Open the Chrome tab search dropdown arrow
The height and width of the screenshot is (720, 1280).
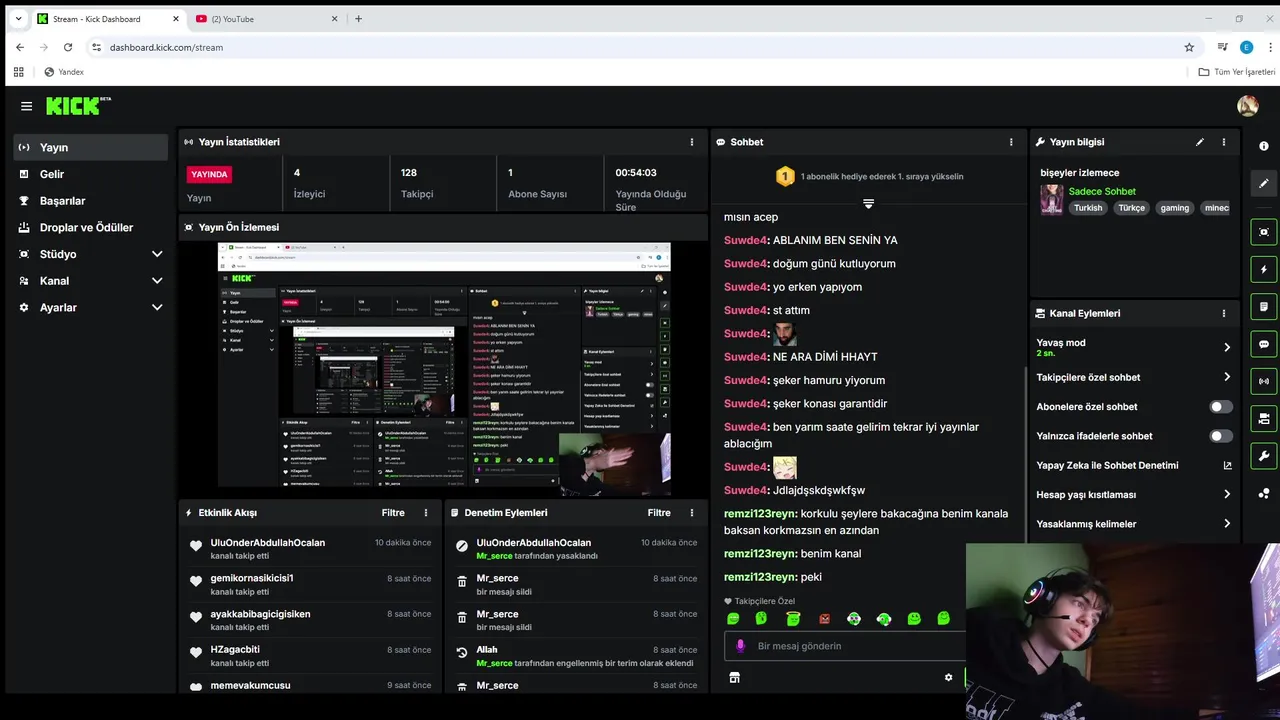[18, 18]
